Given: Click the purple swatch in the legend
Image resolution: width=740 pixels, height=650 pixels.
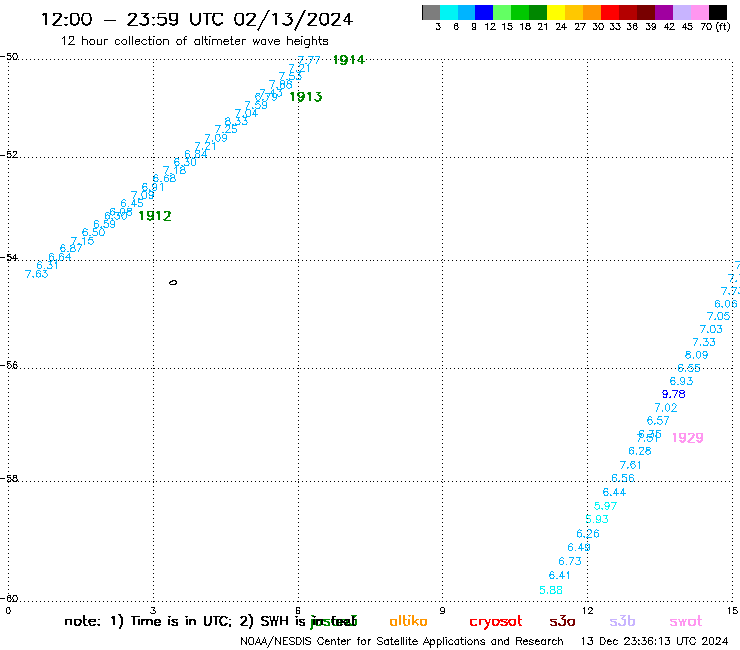Looking at the screenshot, I should pyautogui.click(x=664, y=12).
